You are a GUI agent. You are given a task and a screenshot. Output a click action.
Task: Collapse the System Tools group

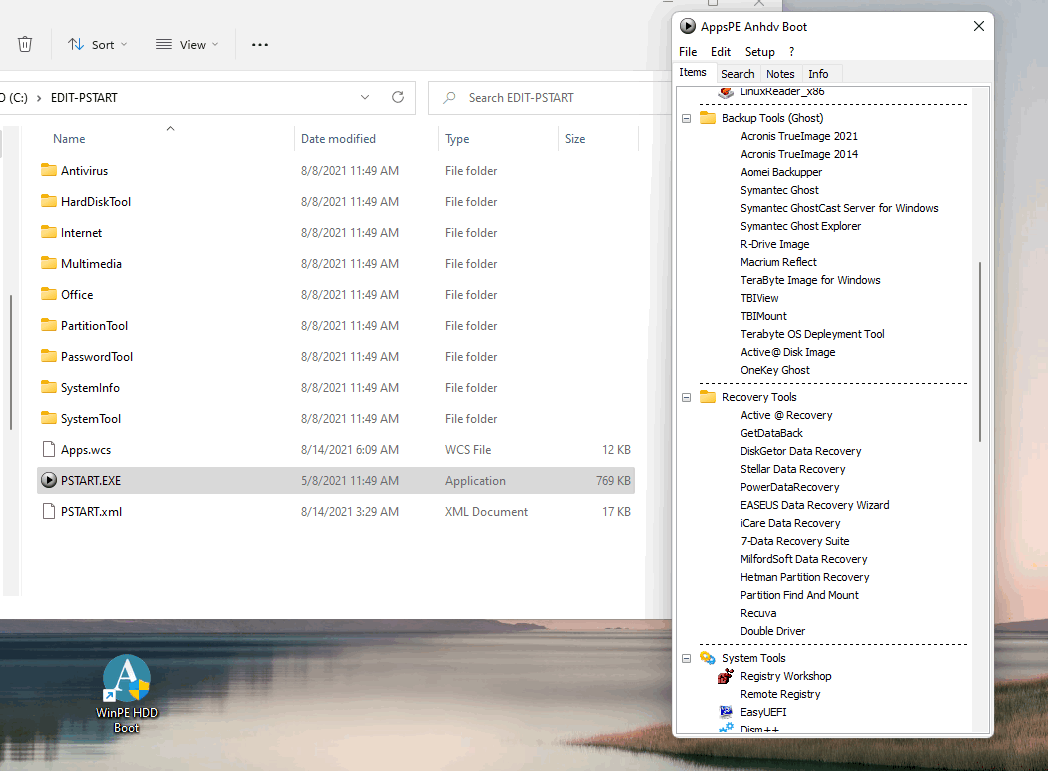tap(686, 659)
